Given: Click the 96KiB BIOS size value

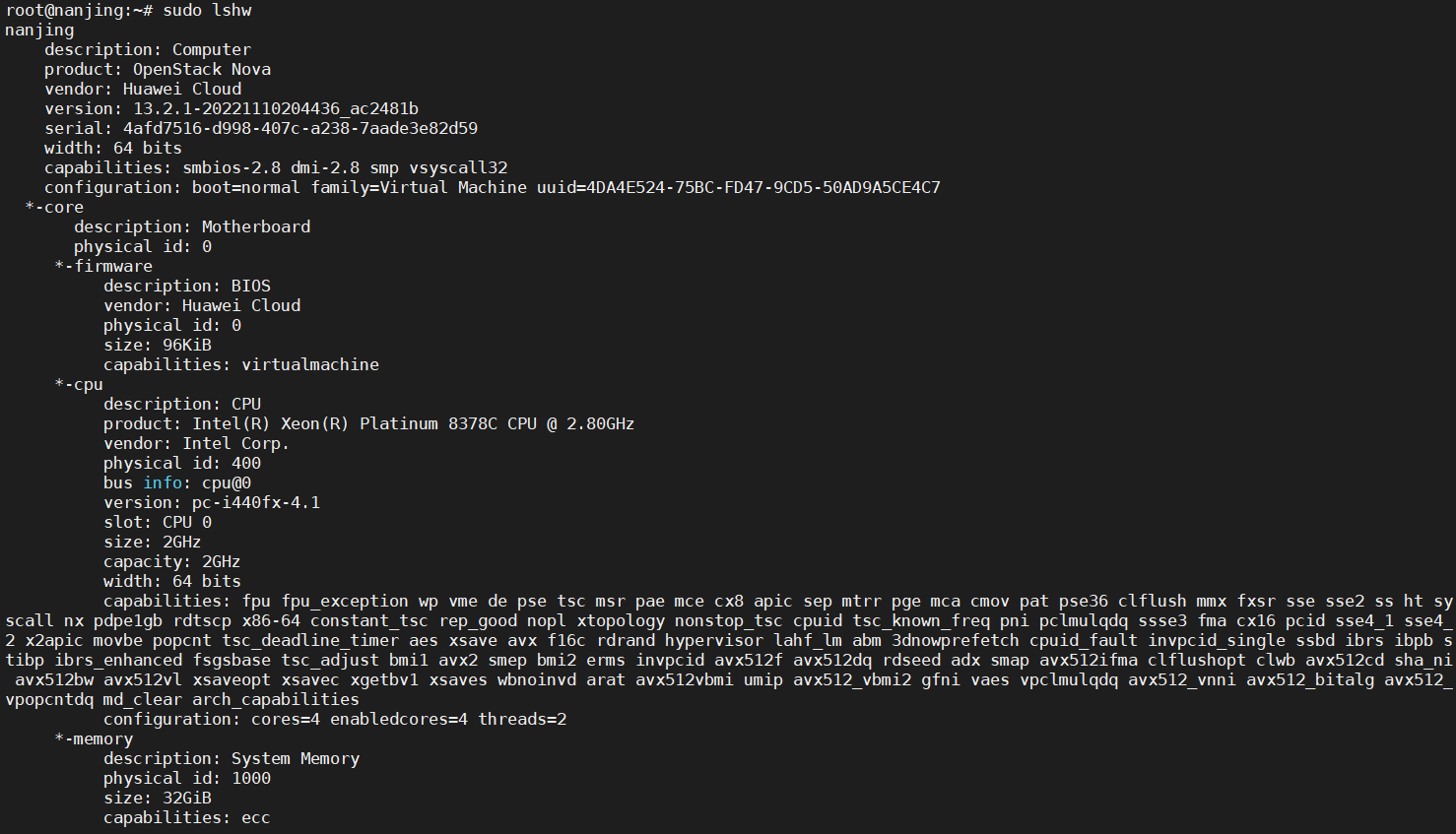Looking at the screenshot, I should (187, 345).
